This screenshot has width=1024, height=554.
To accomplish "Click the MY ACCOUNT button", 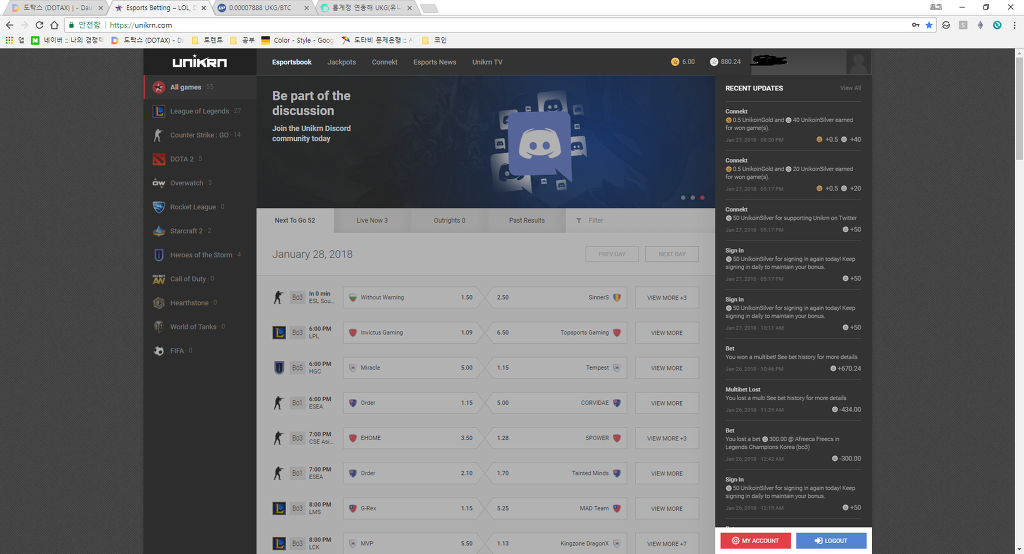I will point(756,541).
